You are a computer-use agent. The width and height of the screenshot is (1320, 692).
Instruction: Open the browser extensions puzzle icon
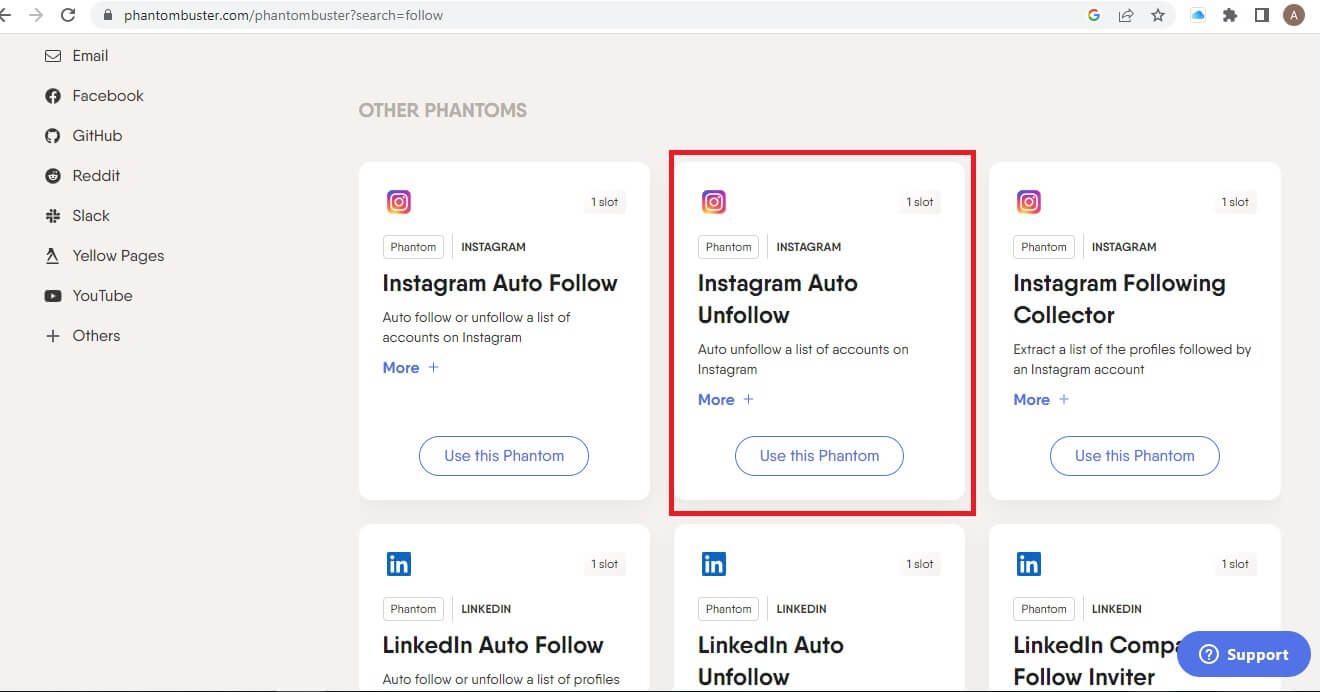click(x=1230, y=15)
